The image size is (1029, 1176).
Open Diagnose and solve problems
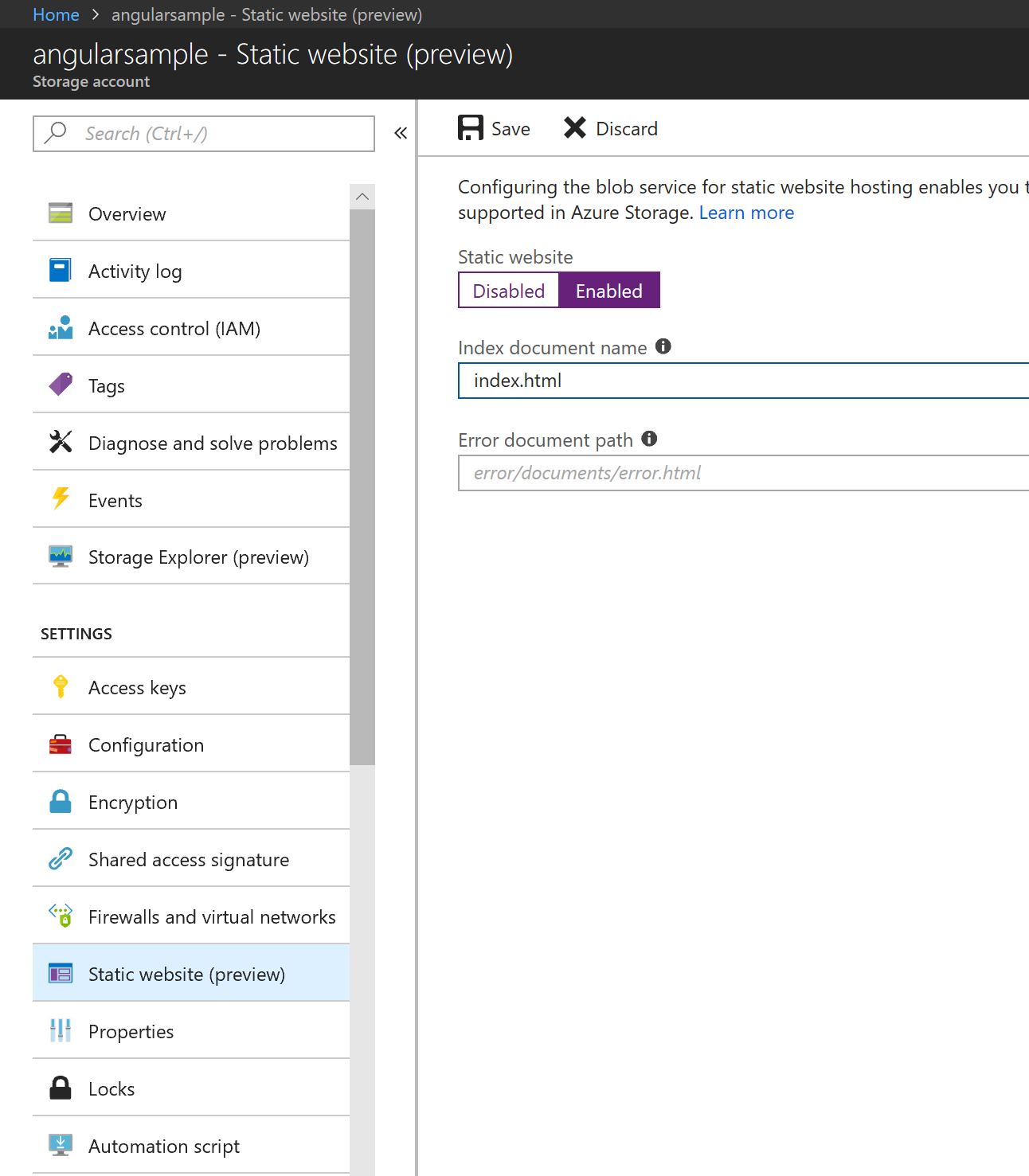coord(191,443)
